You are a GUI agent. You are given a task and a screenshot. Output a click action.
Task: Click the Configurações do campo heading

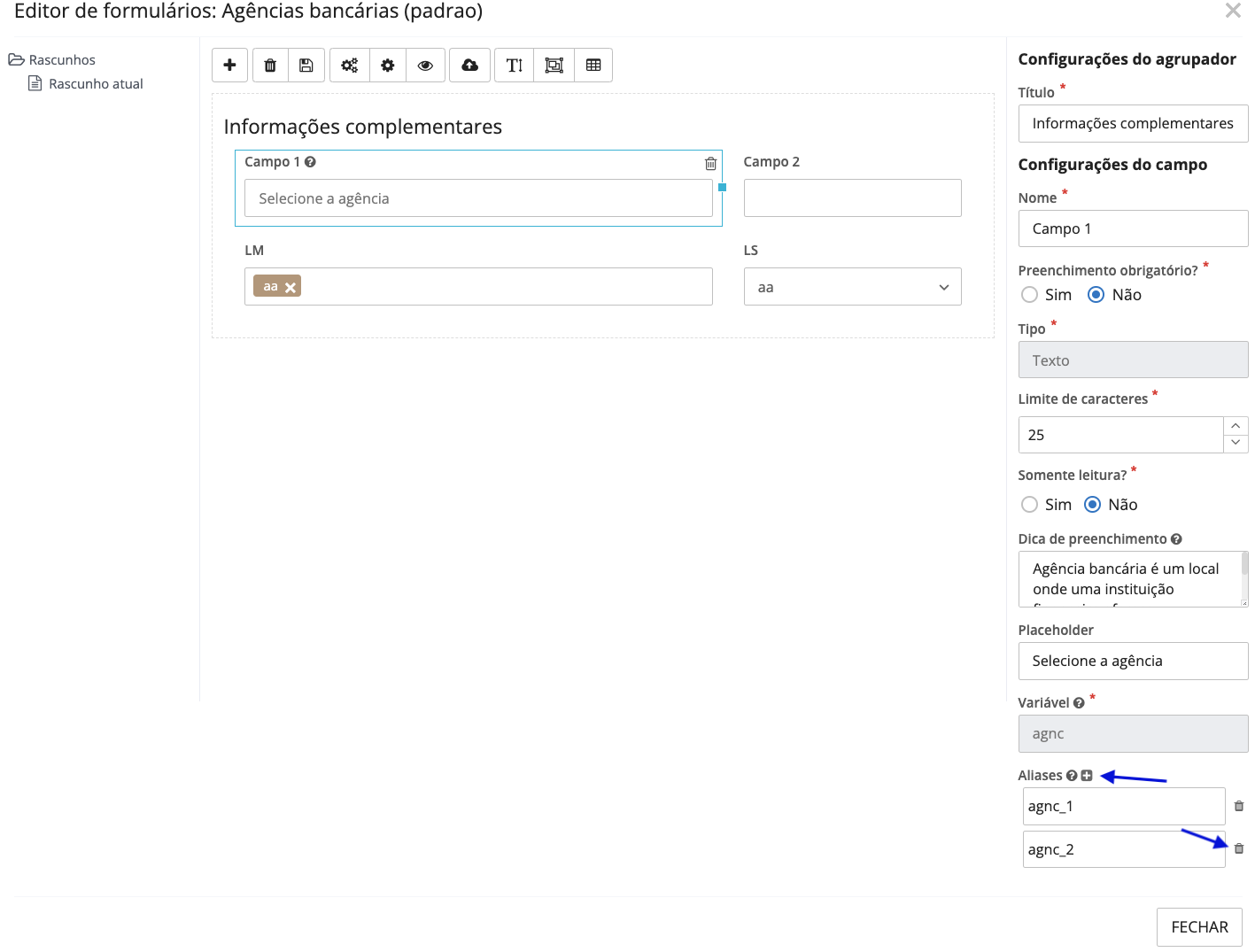(x=1112, y=165)
